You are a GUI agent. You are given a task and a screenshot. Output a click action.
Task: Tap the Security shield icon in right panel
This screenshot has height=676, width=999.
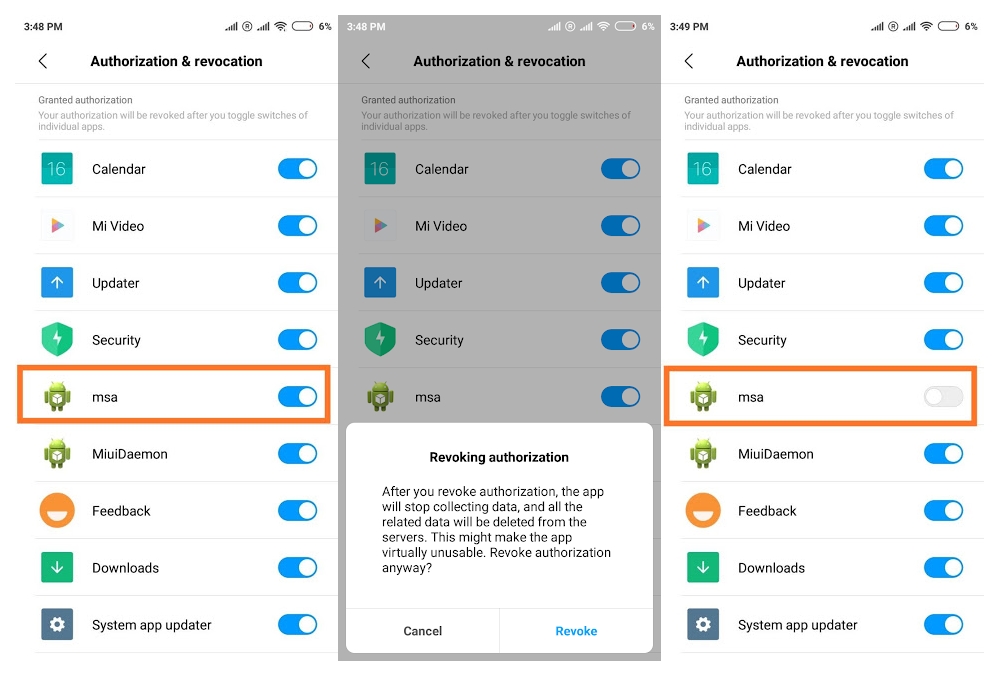[703, 339]
